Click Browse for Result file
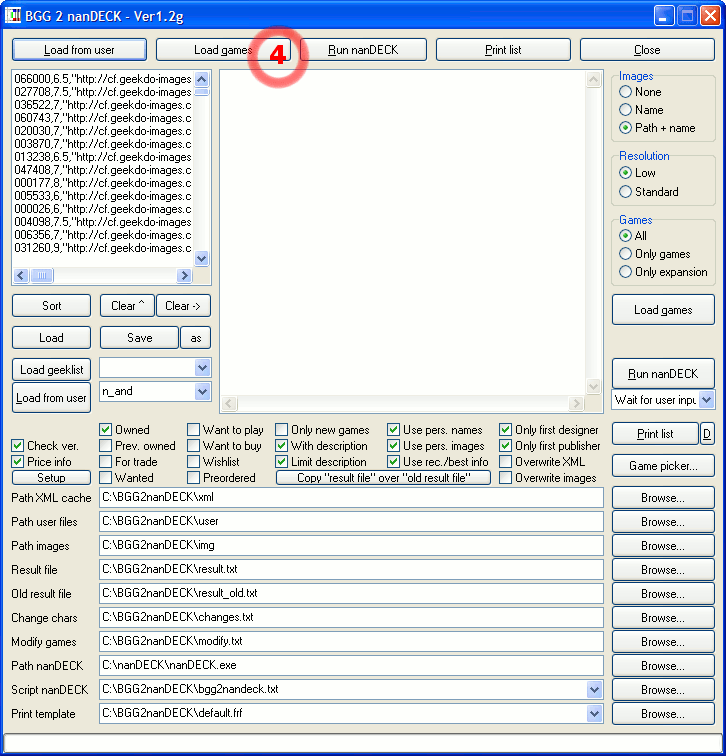This screenshot has width=726, height=756. coord(663,570)
